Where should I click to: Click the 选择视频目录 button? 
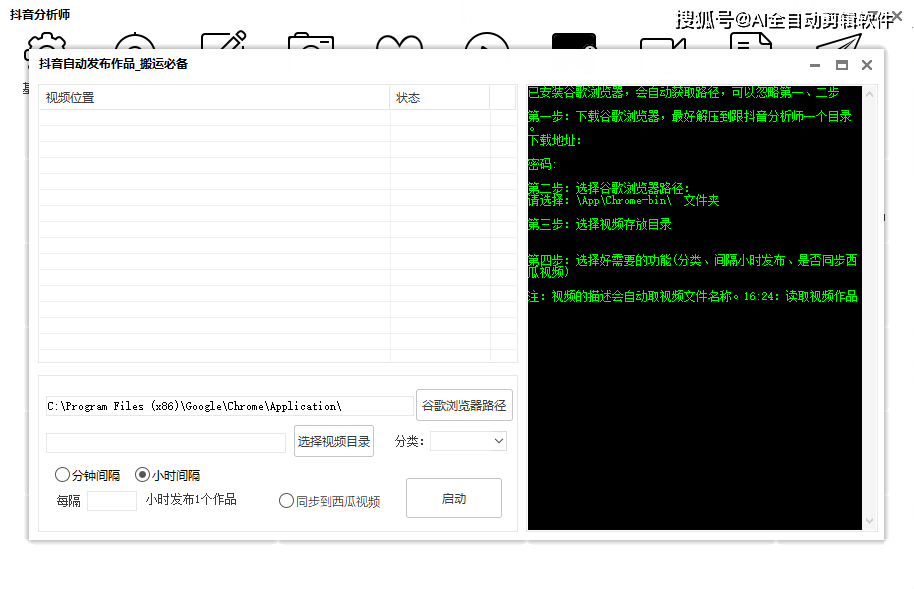[x=333, y=441]
